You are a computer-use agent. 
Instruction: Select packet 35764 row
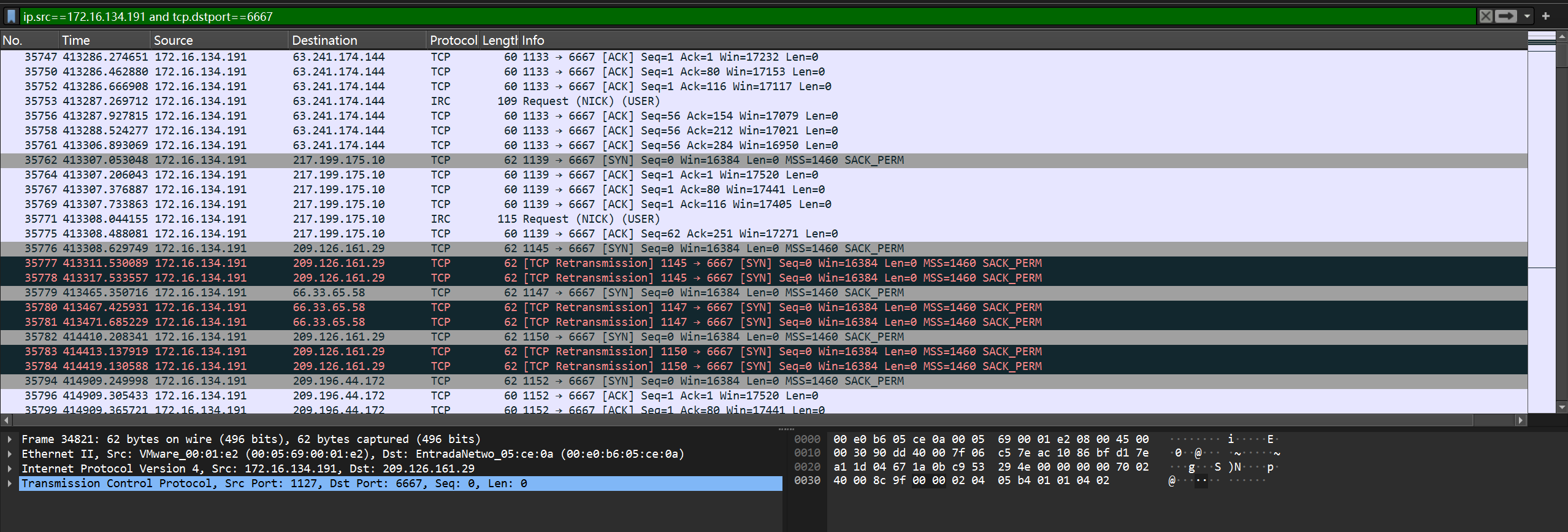[x=763, y=175]
